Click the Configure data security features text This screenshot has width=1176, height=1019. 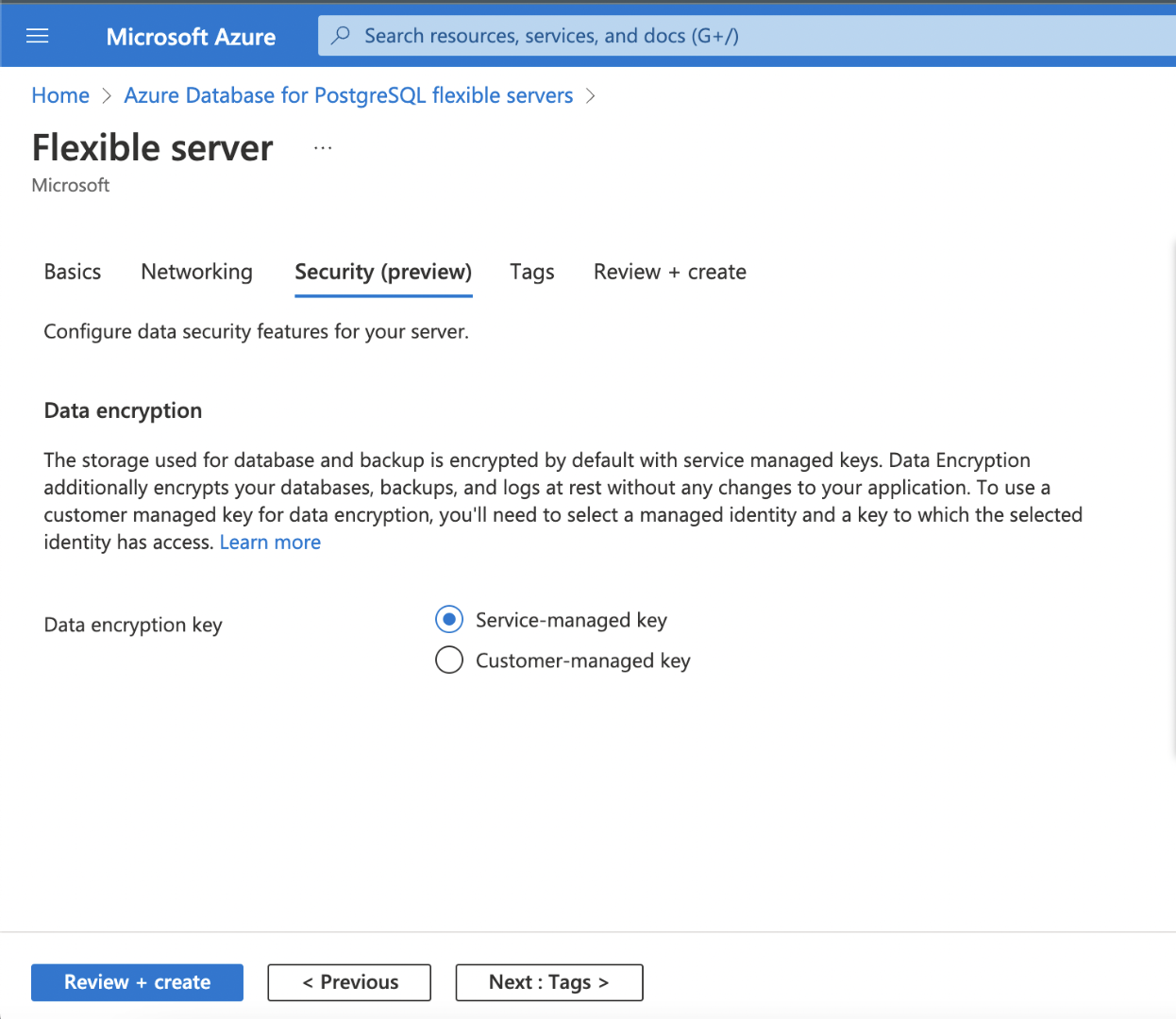click(257, 331)
